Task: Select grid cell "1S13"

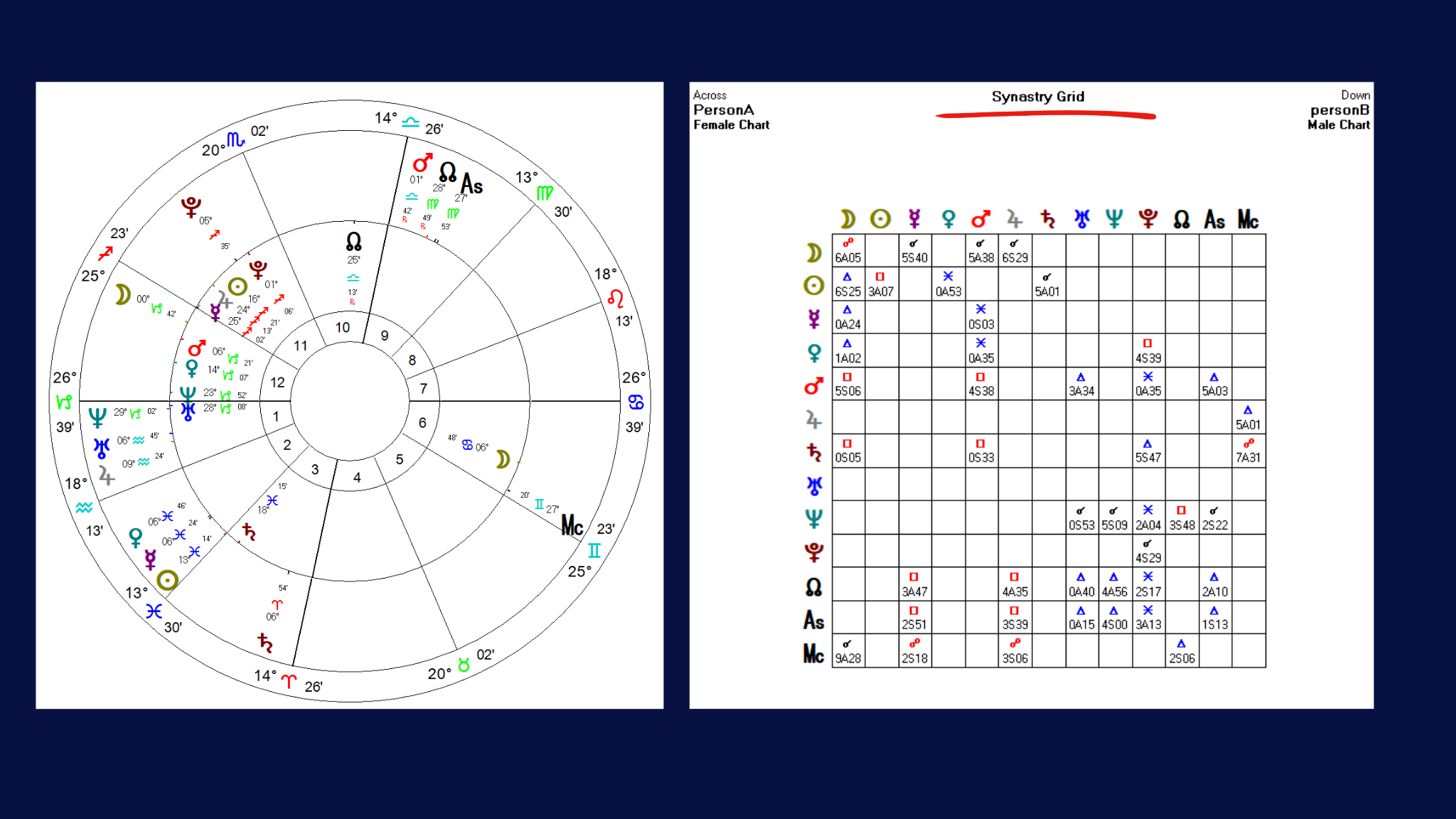Action: tap(1215, 618)
